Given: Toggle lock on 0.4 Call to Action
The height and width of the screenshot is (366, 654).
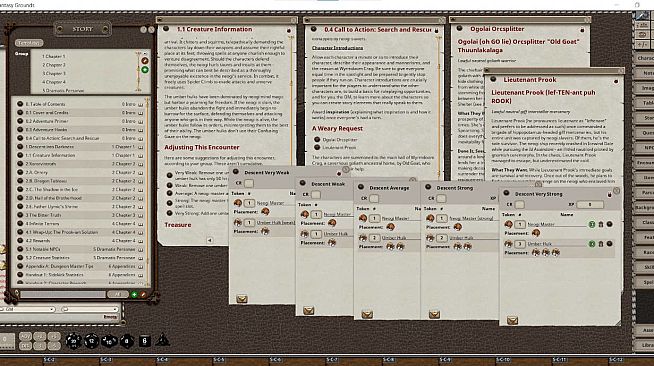Looking at the screenshot, I should (x=436, y=31).
